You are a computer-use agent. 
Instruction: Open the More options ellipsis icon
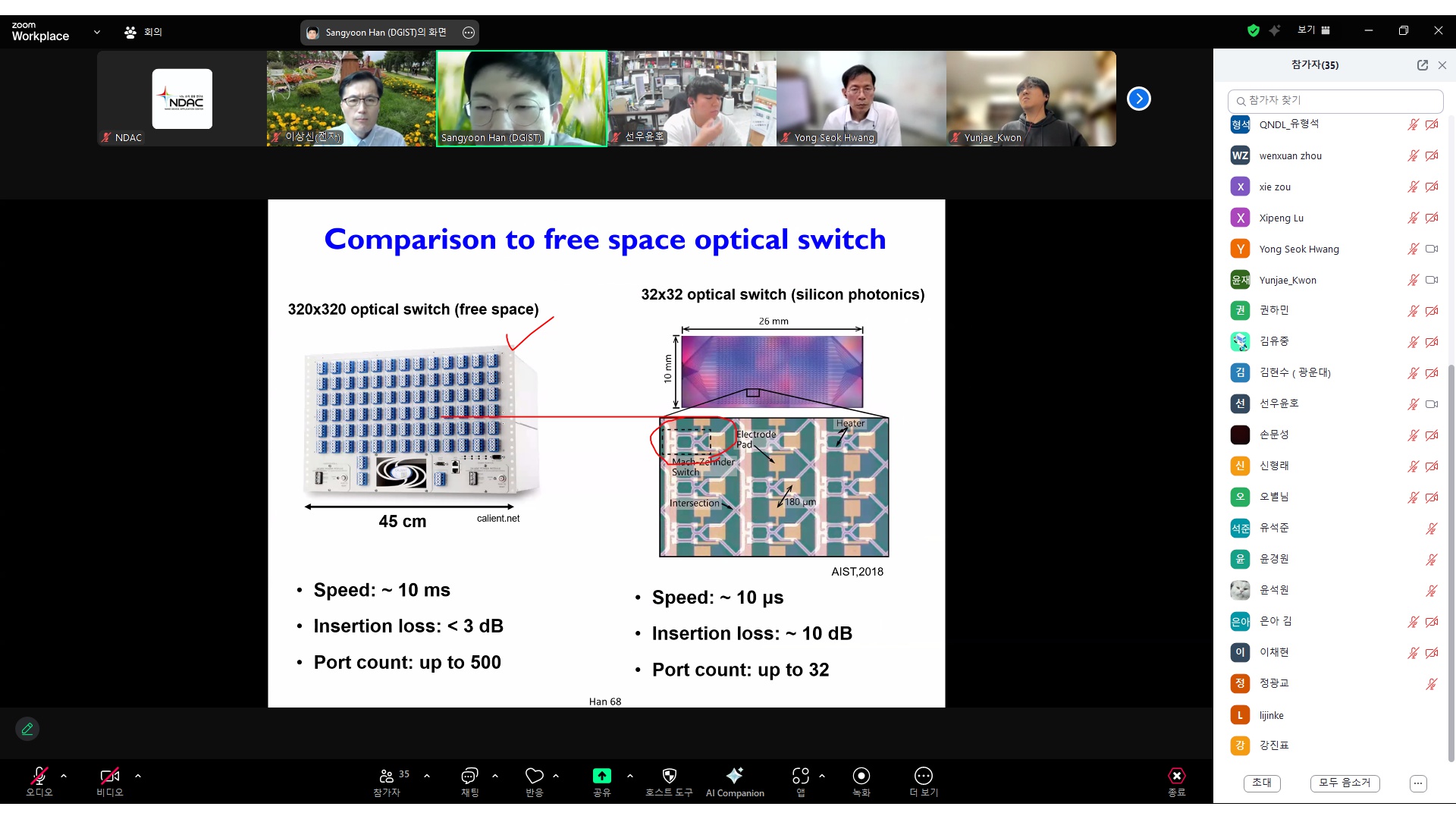(923, 776)
